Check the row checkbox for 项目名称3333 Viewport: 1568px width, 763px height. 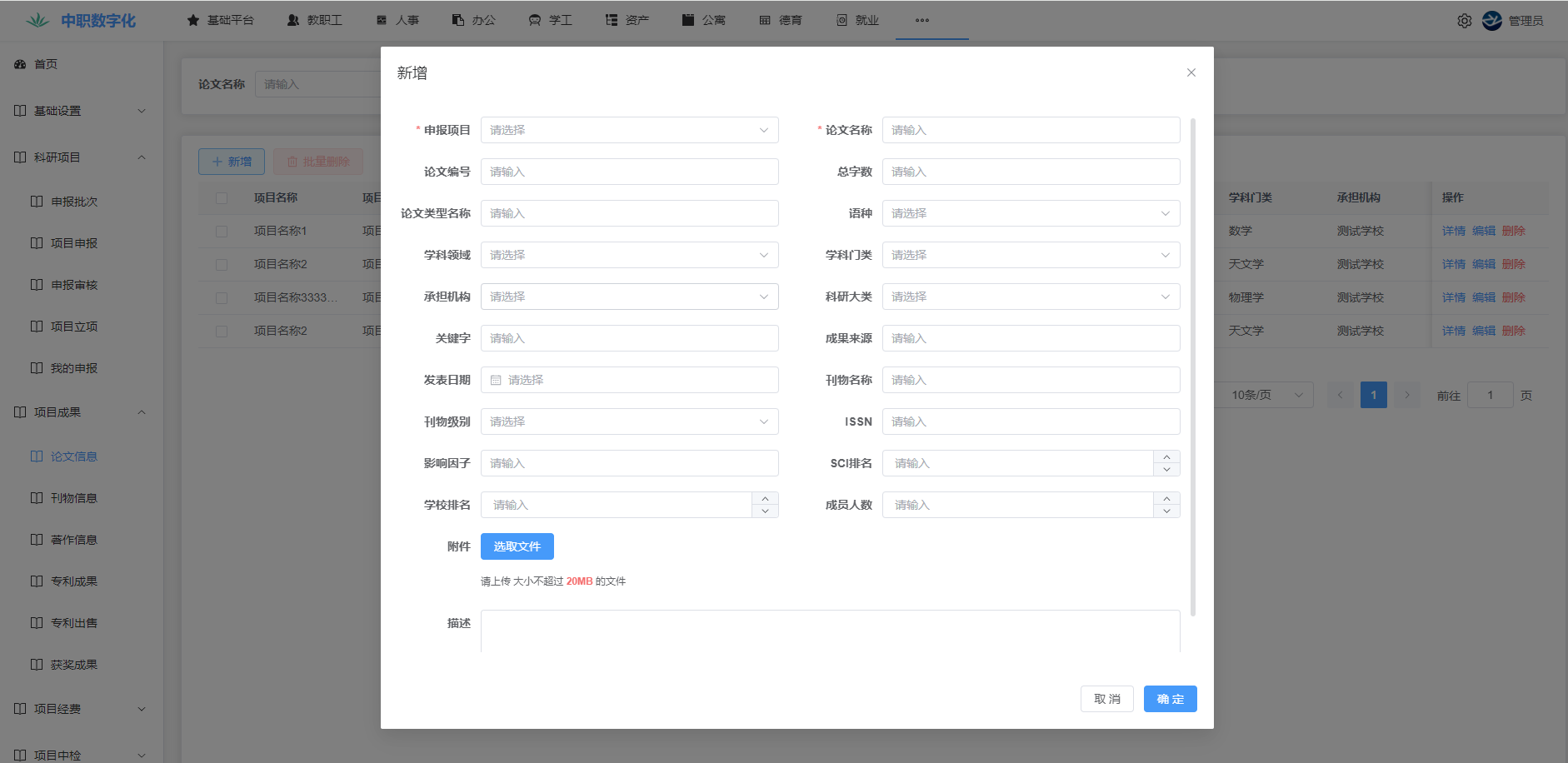[222, 298]
